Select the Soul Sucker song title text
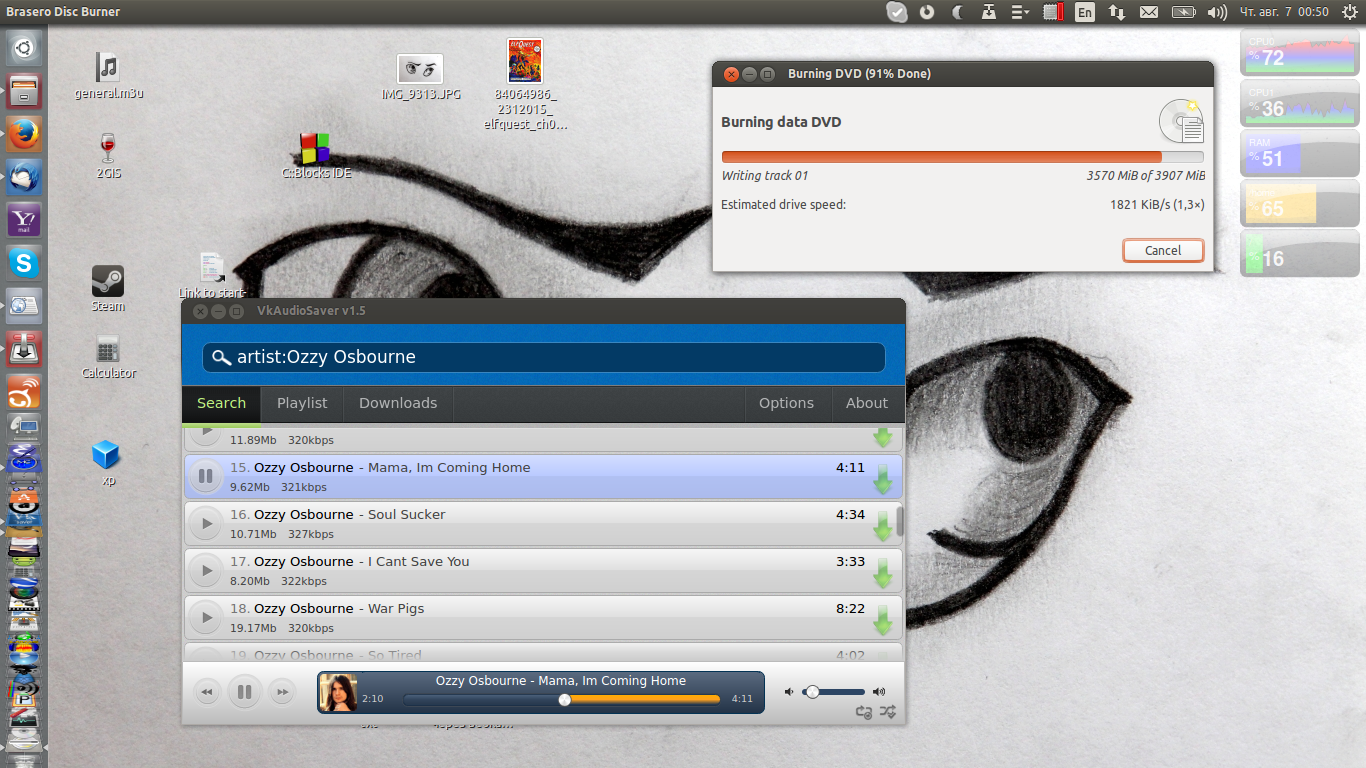This screenshot has height=768, width=1366. pyautogui.click(x=406, y=514)
